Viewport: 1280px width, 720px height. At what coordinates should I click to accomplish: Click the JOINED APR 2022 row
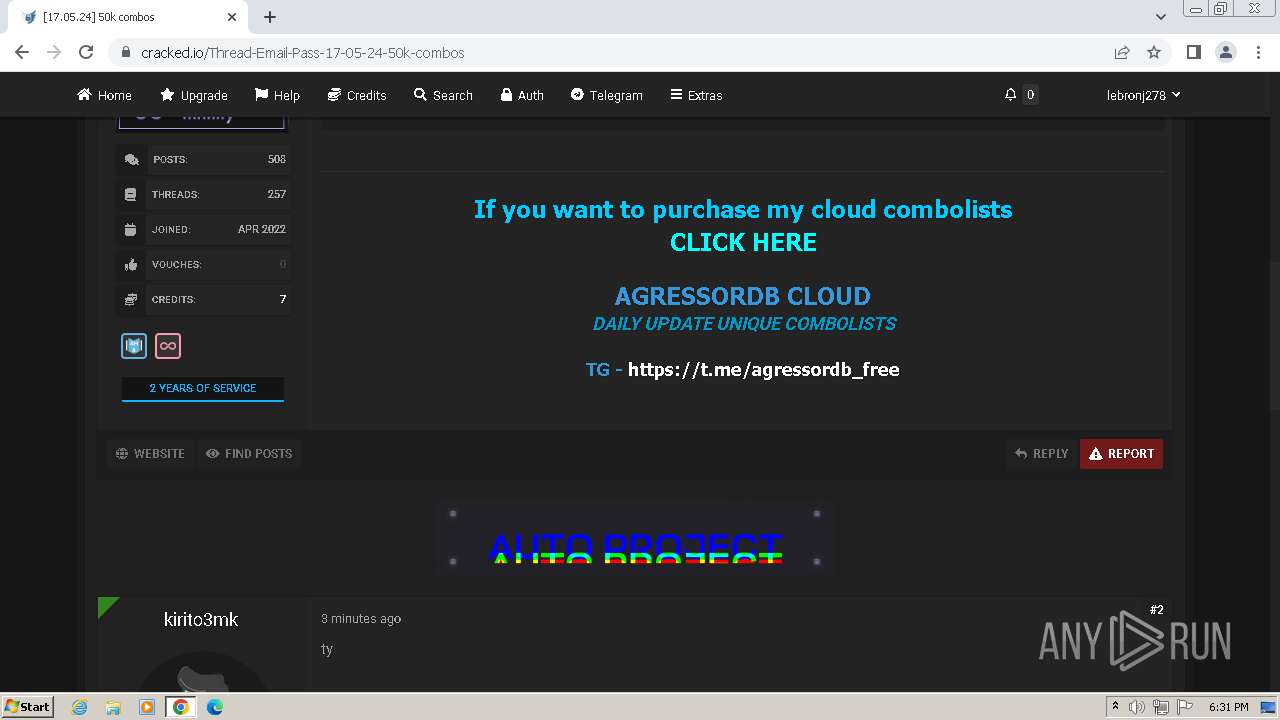click(204, 229)
